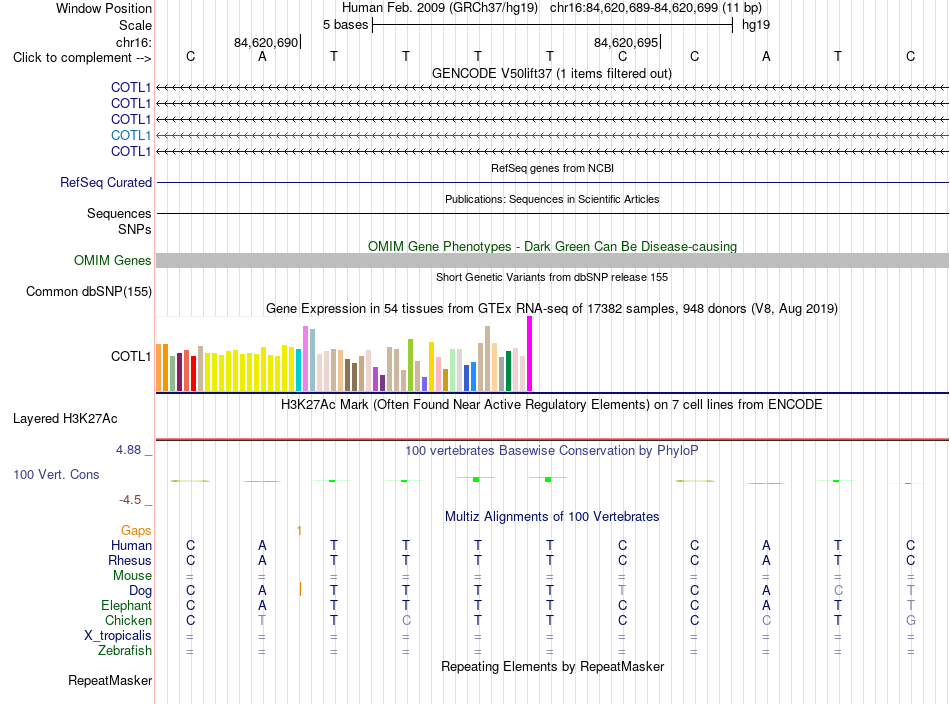The height and width of the screenshot is (704, 950).
Task: Click the "RepeatMasker" track label
Action: point(110,681)
